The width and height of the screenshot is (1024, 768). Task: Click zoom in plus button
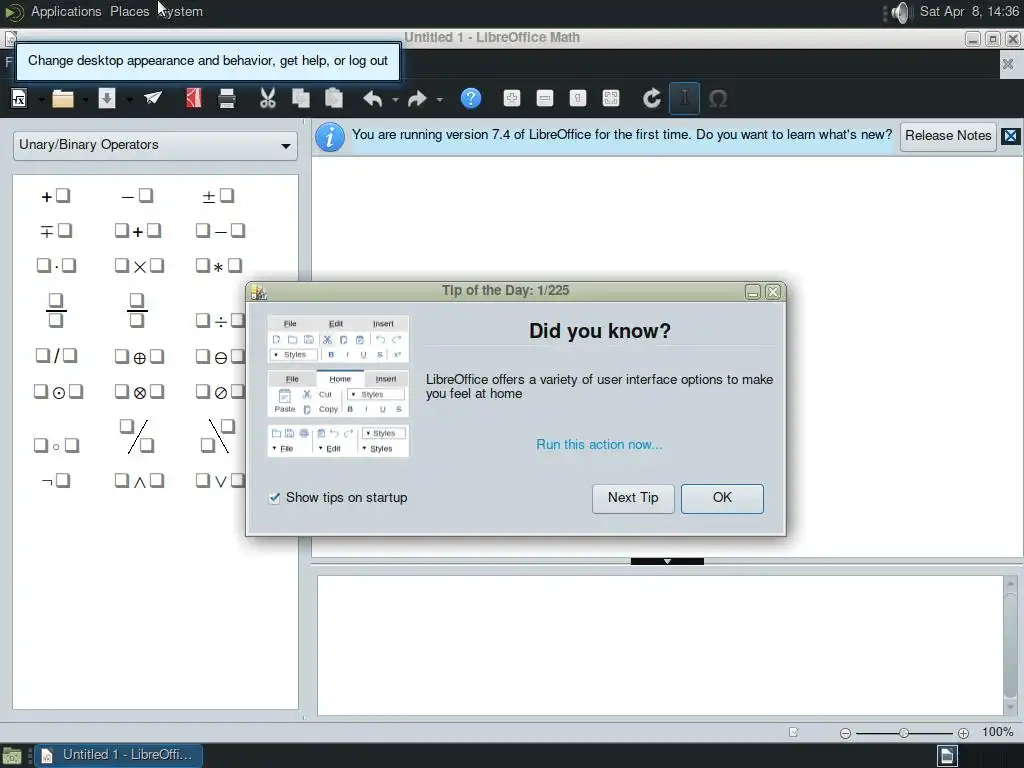coord(963,733)
